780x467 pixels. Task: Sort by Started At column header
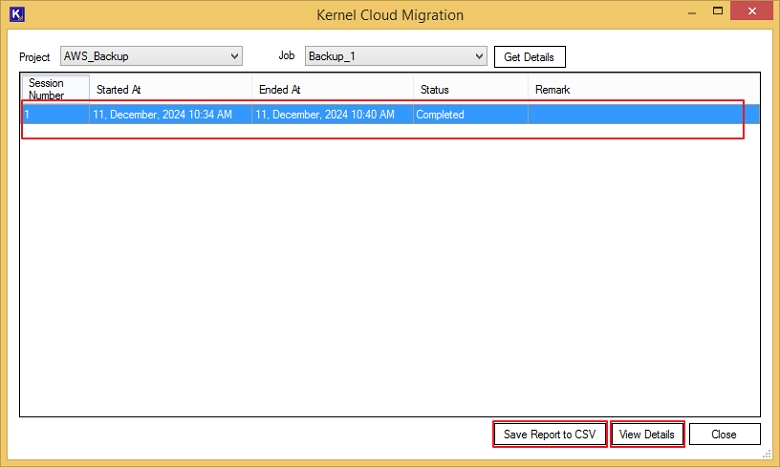coord(171,90)
